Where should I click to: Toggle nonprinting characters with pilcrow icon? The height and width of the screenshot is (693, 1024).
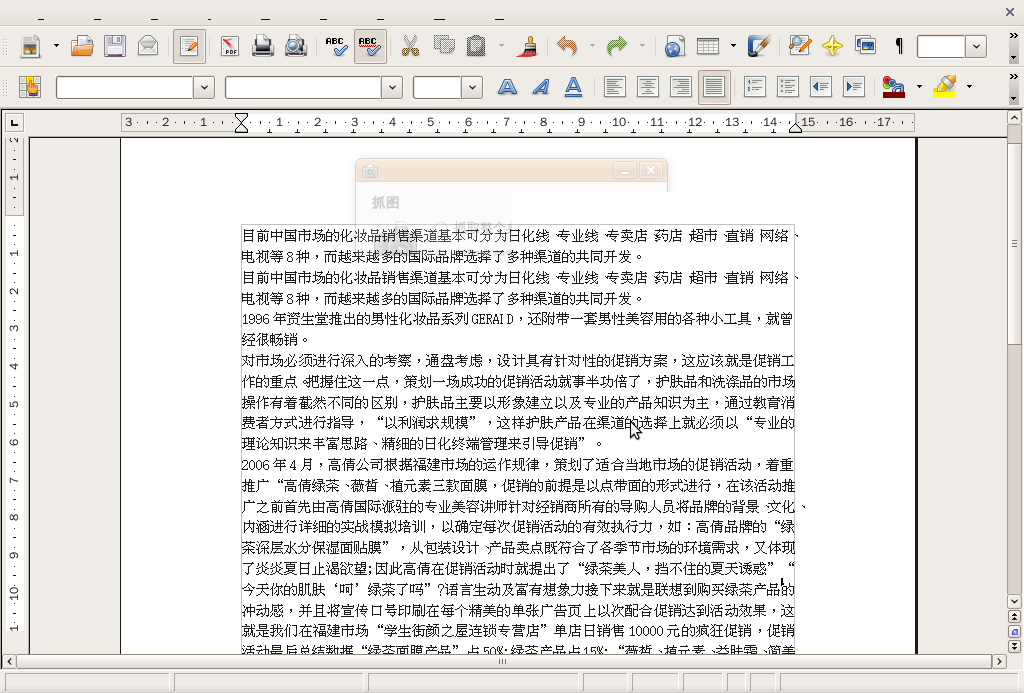899,46
